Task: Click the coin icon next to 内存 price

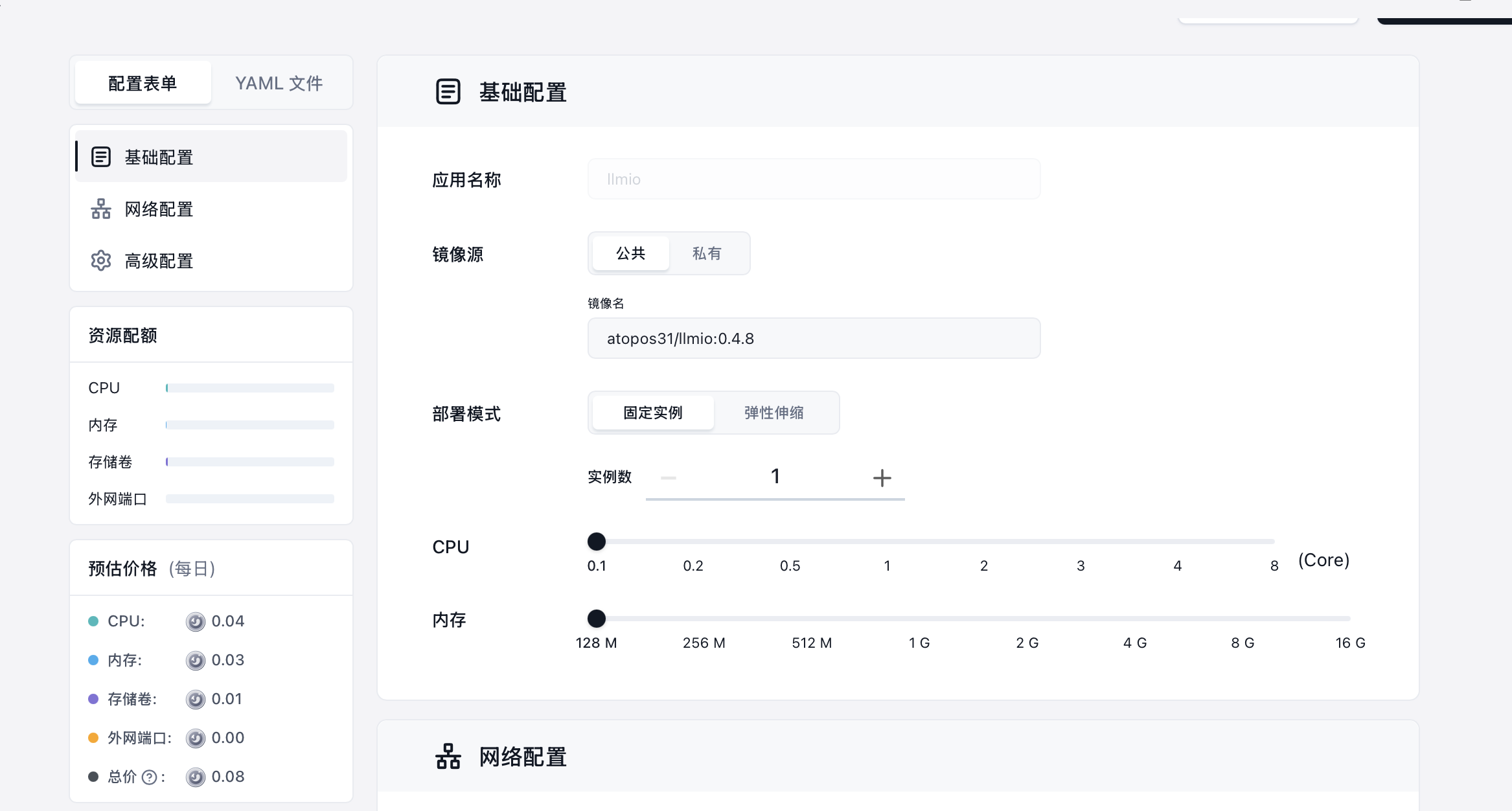Action: (195, 660)
